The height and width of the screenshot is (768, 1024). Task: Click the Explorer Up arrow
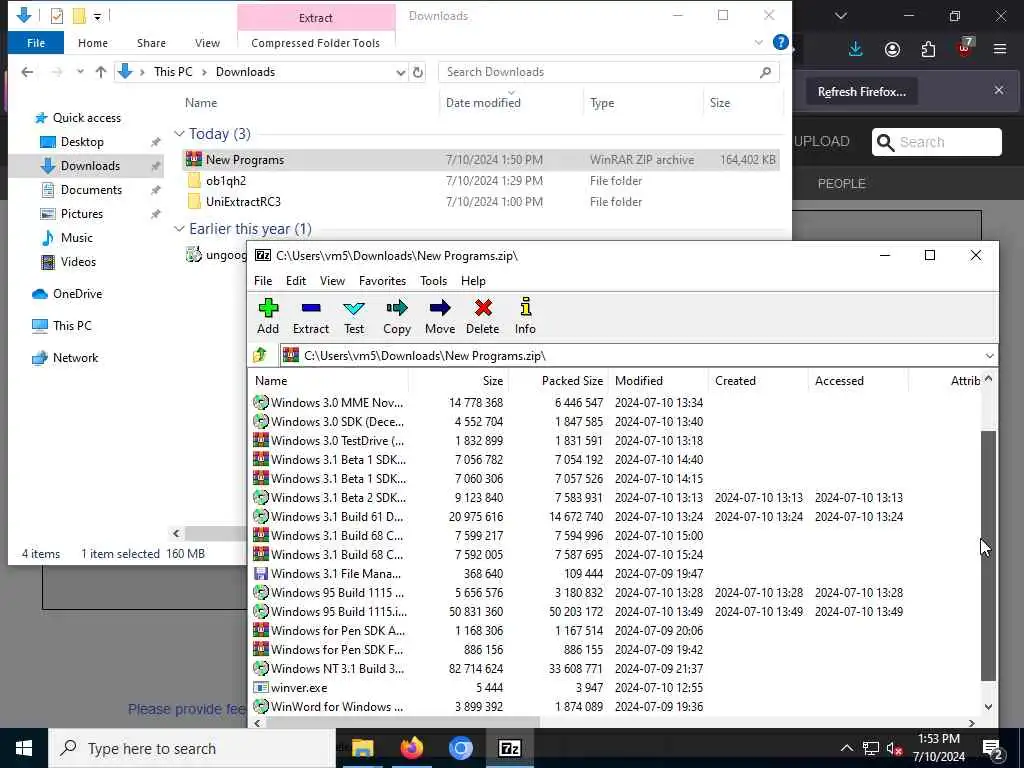click(101, 72)
